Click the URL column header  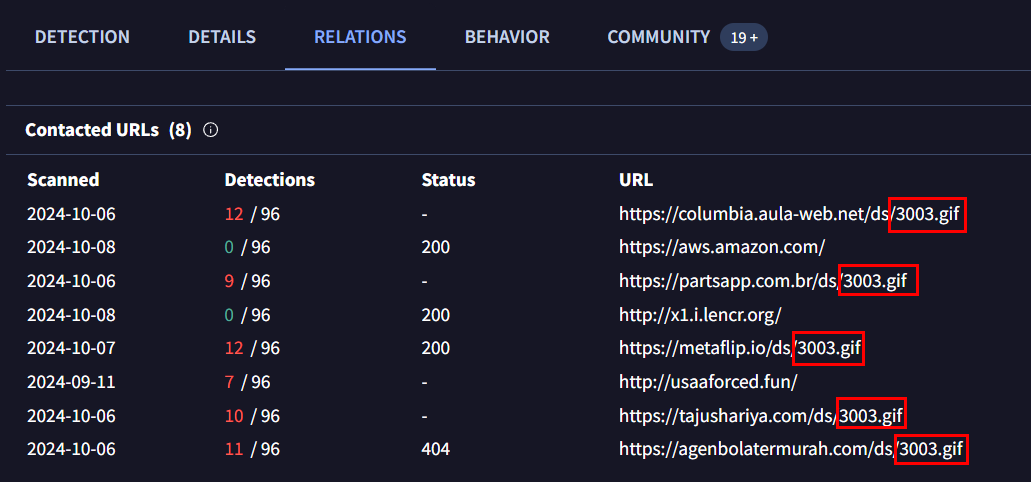[636, 180]
